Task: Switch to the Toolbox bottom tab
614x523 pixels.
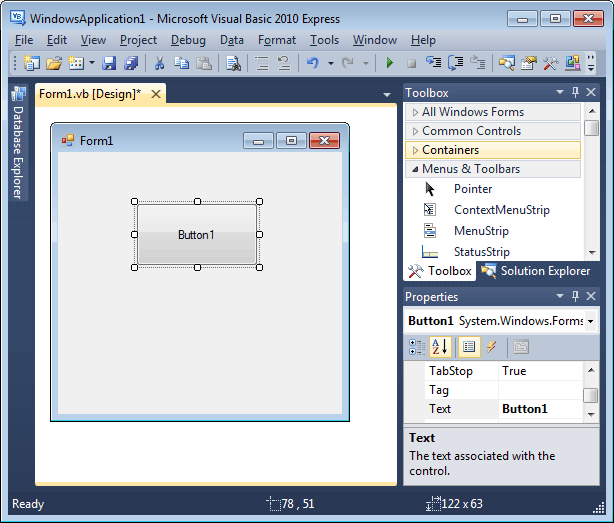Action: point(440,271)
